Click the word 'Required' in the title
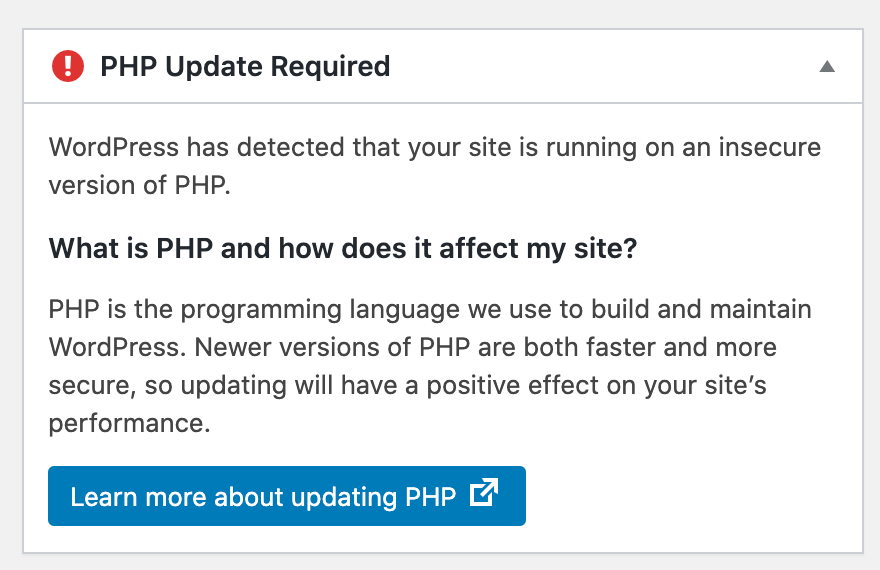The height and width of the screenshot is (570, 880). click(x=331, y=67)
